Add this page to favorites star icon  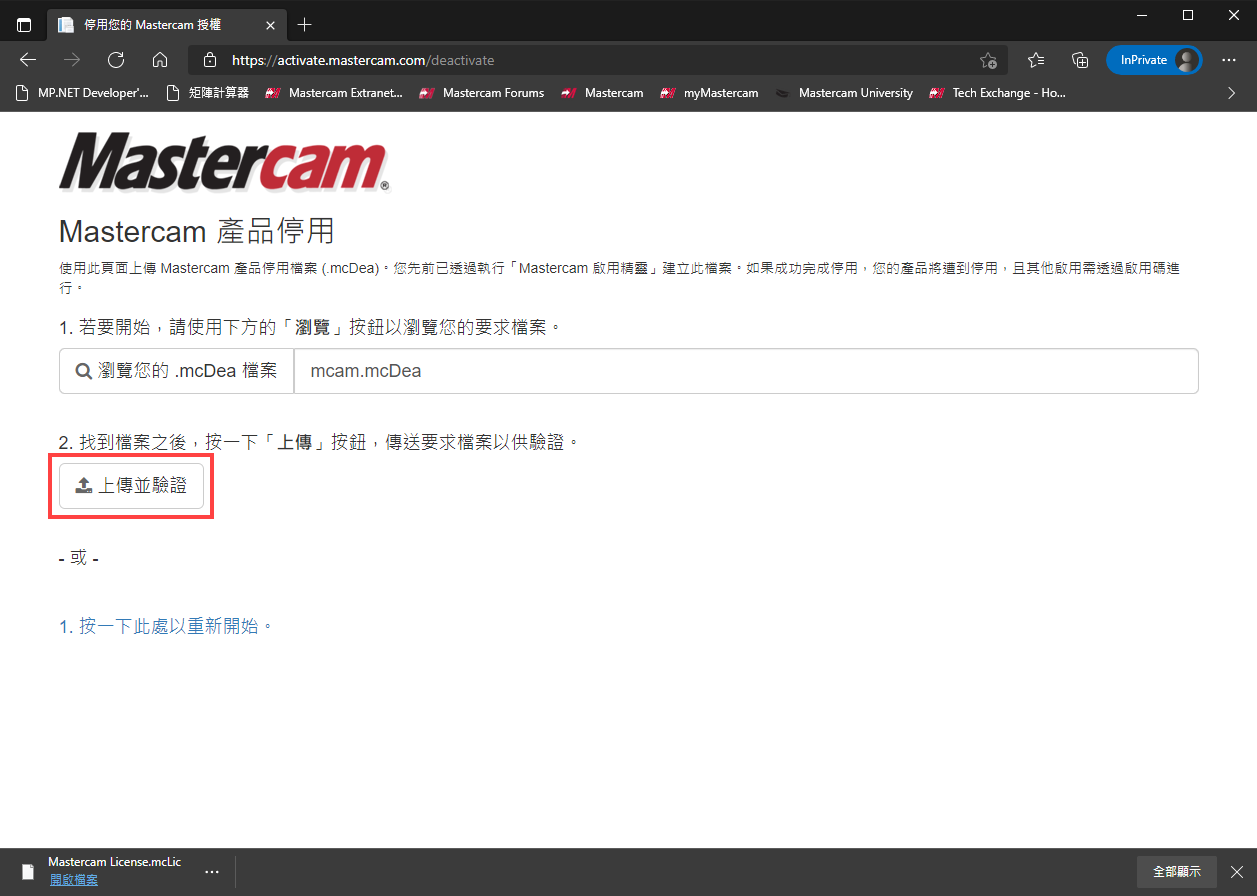point(988,60)
